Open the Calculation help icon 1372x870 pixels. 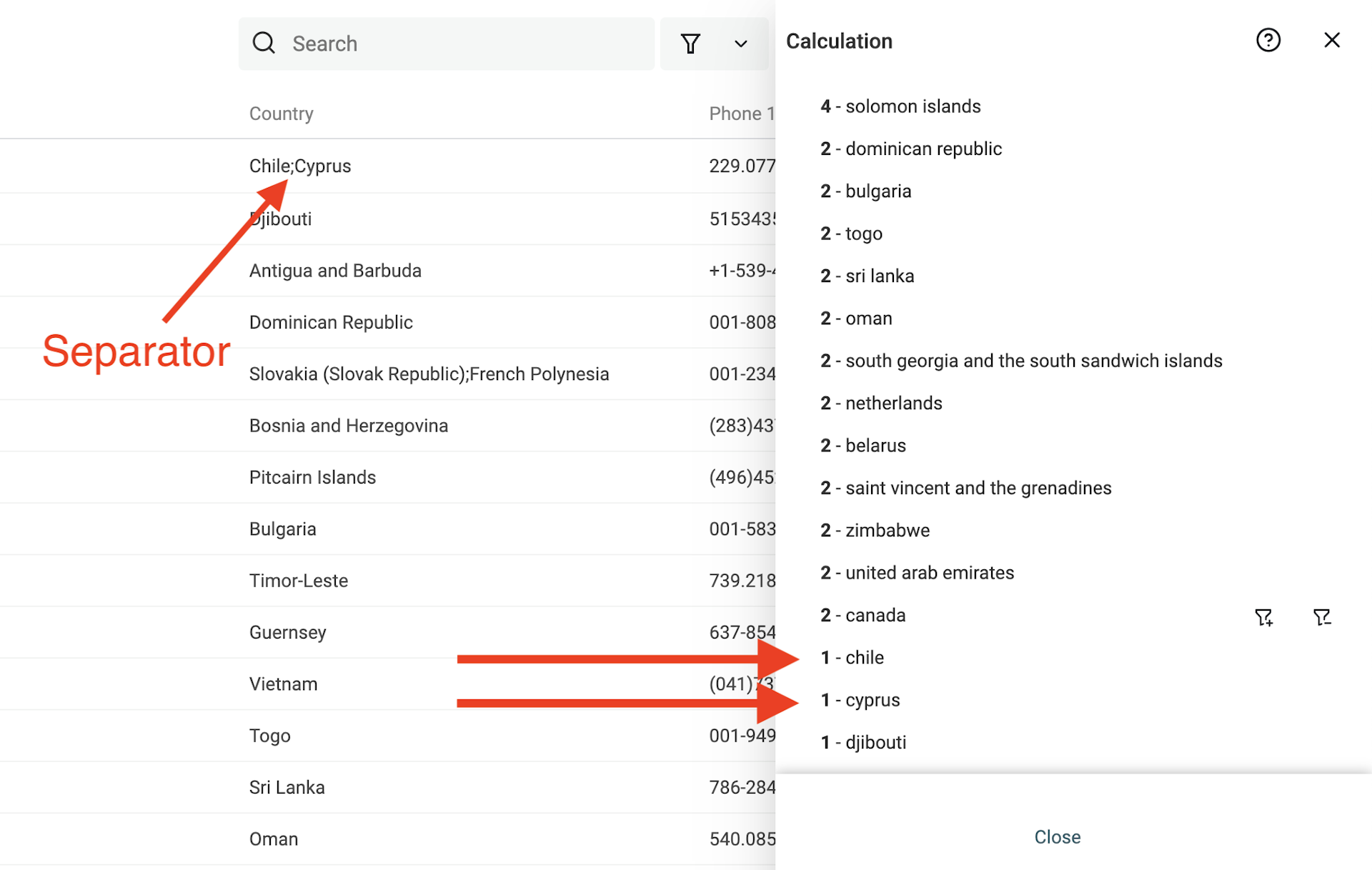pyautogui.click(x=1268, y=40)
